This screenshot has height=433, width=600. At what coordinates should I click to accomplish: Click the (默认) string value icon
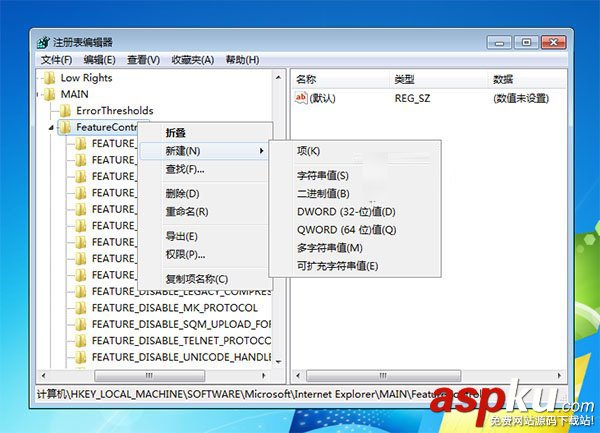pos(301,98)
